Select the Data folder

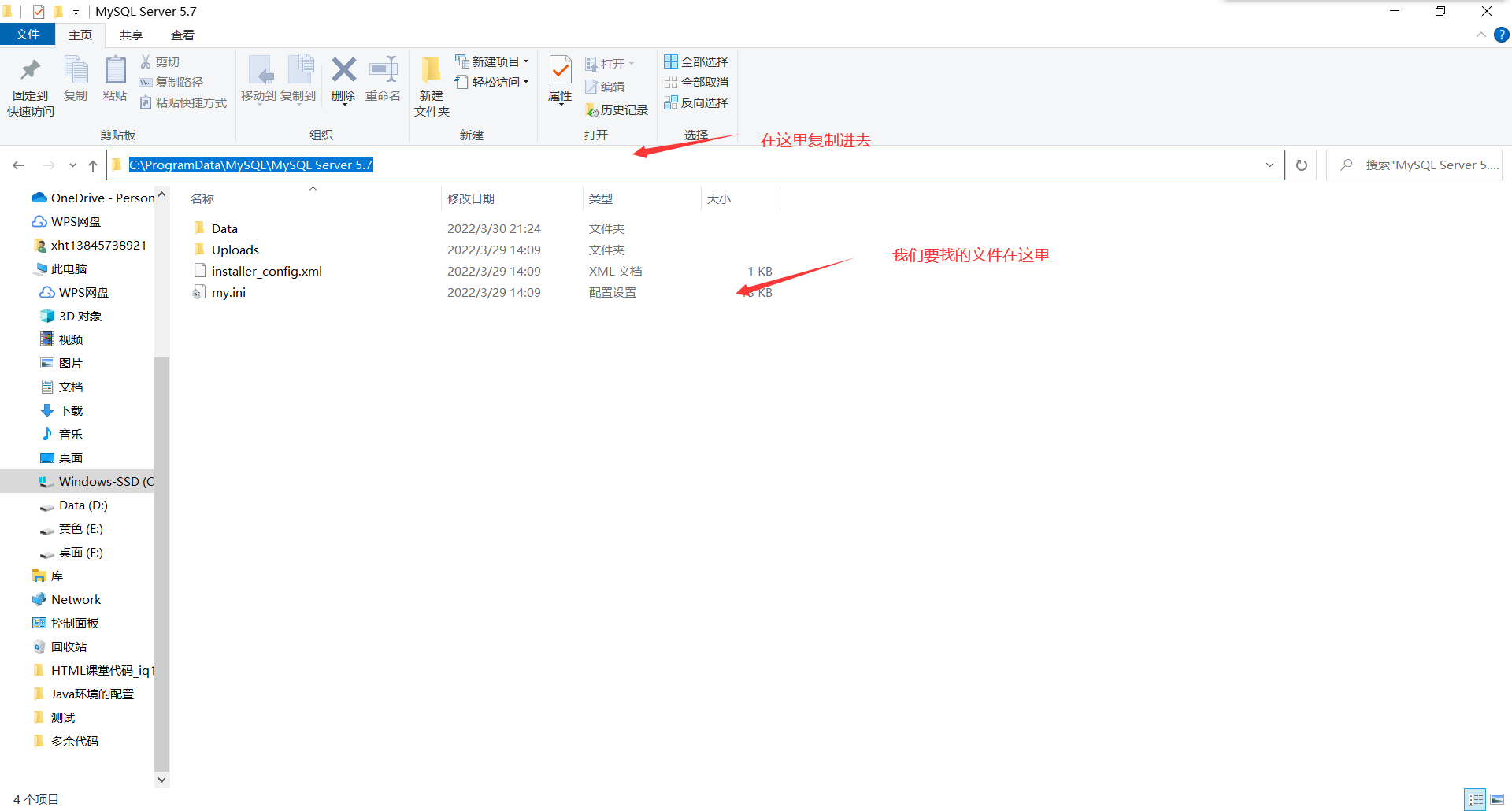click(x=224, y=228)
